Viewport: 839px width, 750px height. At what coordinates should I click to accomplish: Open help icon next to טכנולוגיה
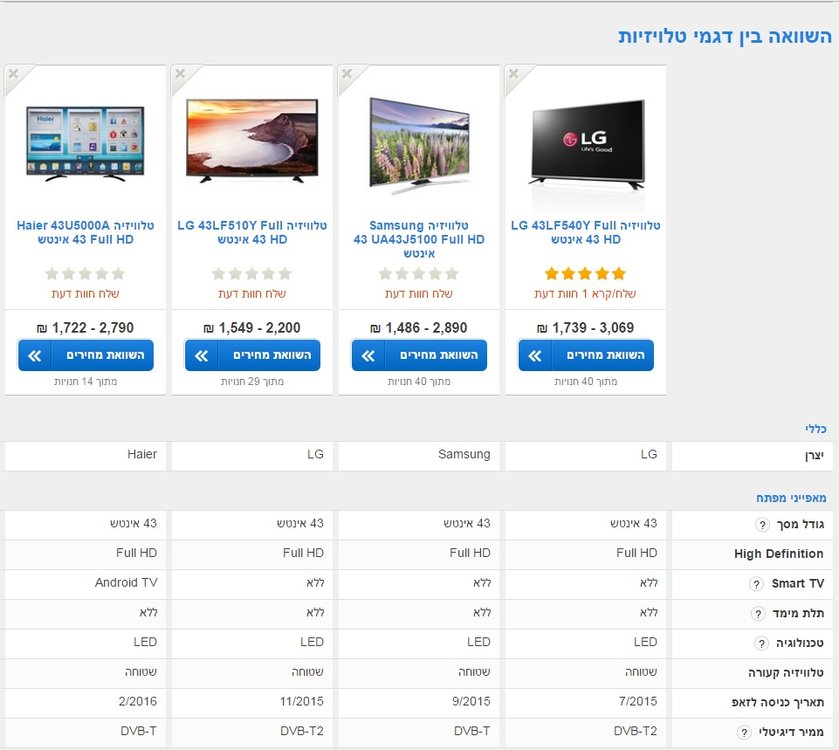[761, 644]
